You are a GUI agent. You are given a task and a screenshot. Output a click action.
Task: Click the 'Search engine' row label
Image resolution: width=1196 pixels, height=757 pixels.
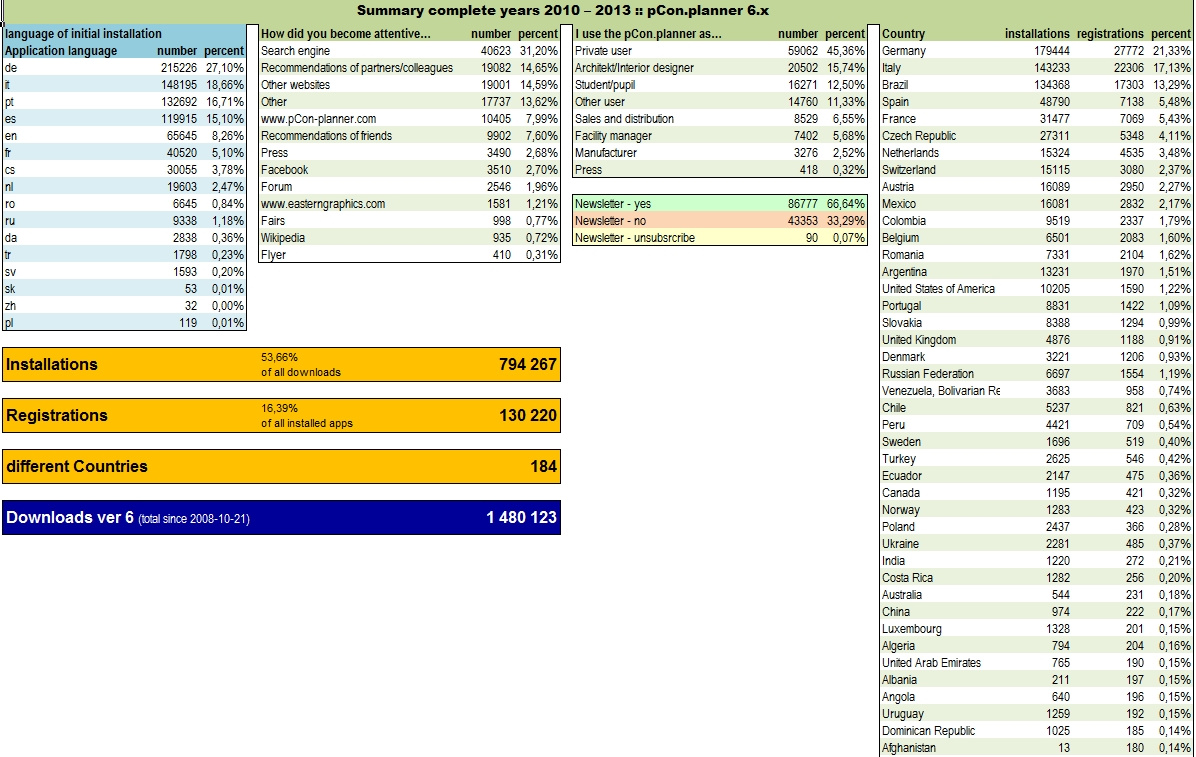click(295, 51)
